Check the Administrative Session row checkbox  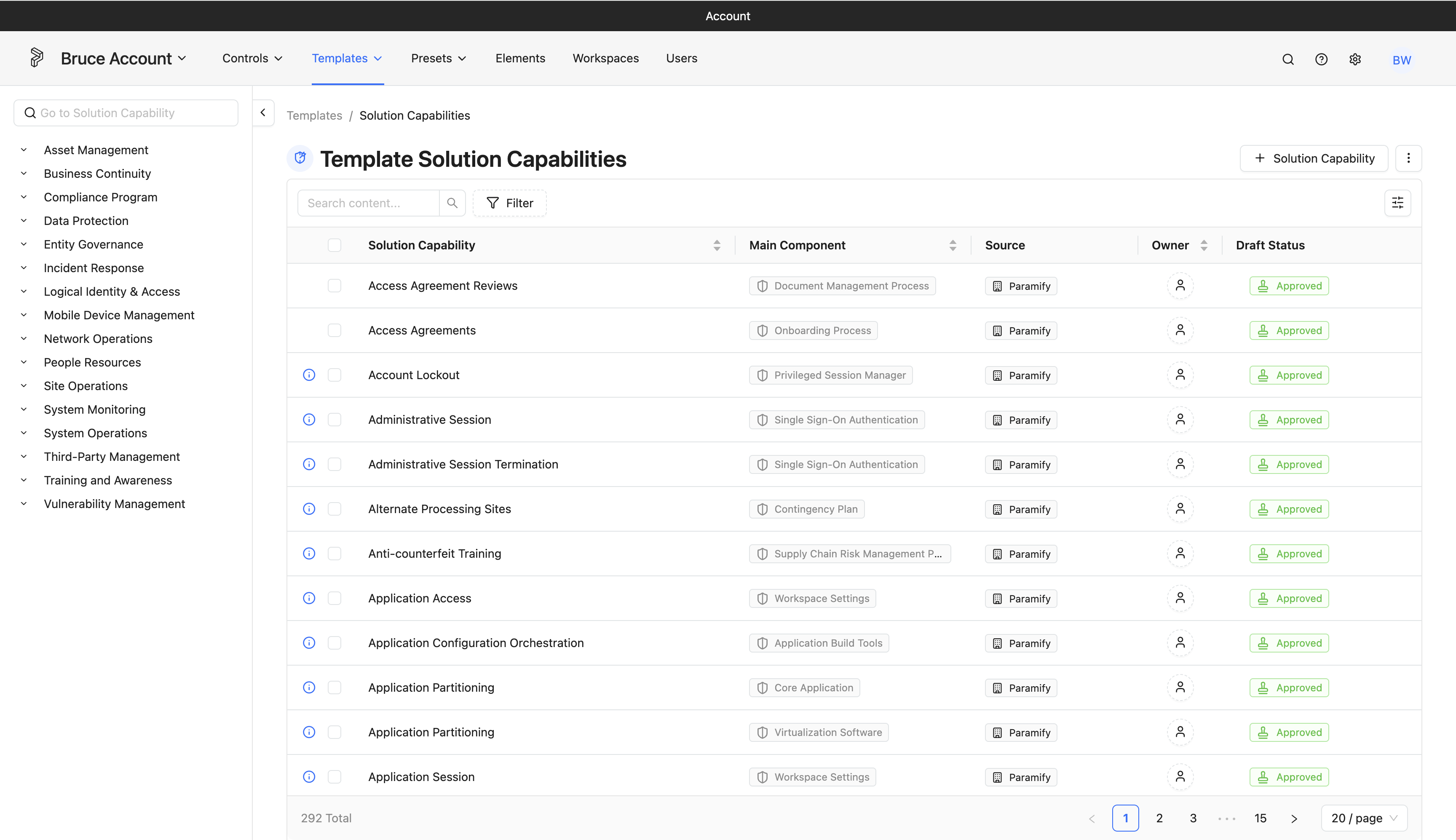335,420
